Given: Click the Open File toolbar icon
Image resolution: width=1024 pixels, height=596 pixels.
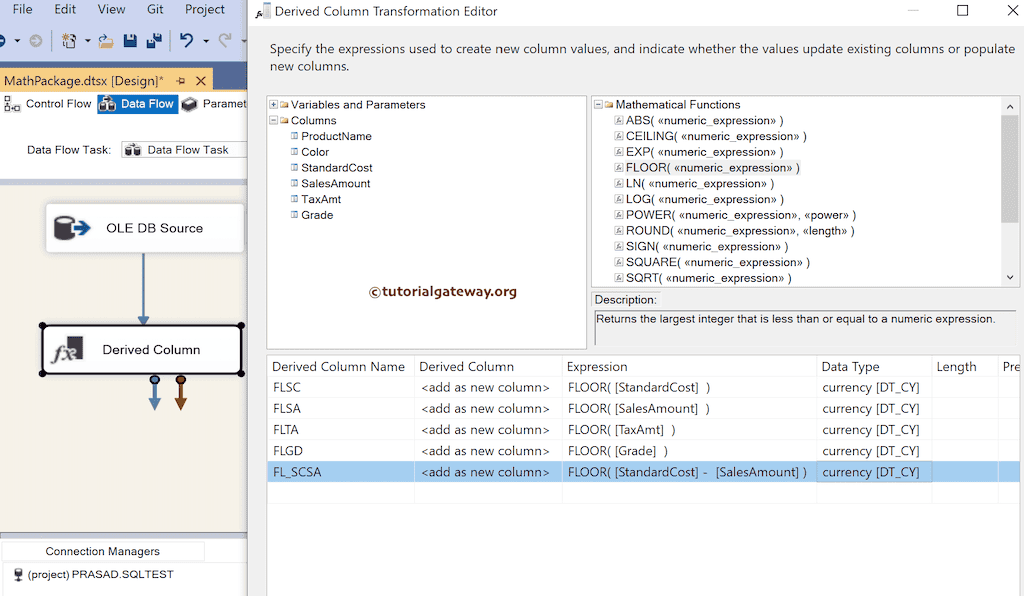Looking at the screenshot, I should point(105,40).
